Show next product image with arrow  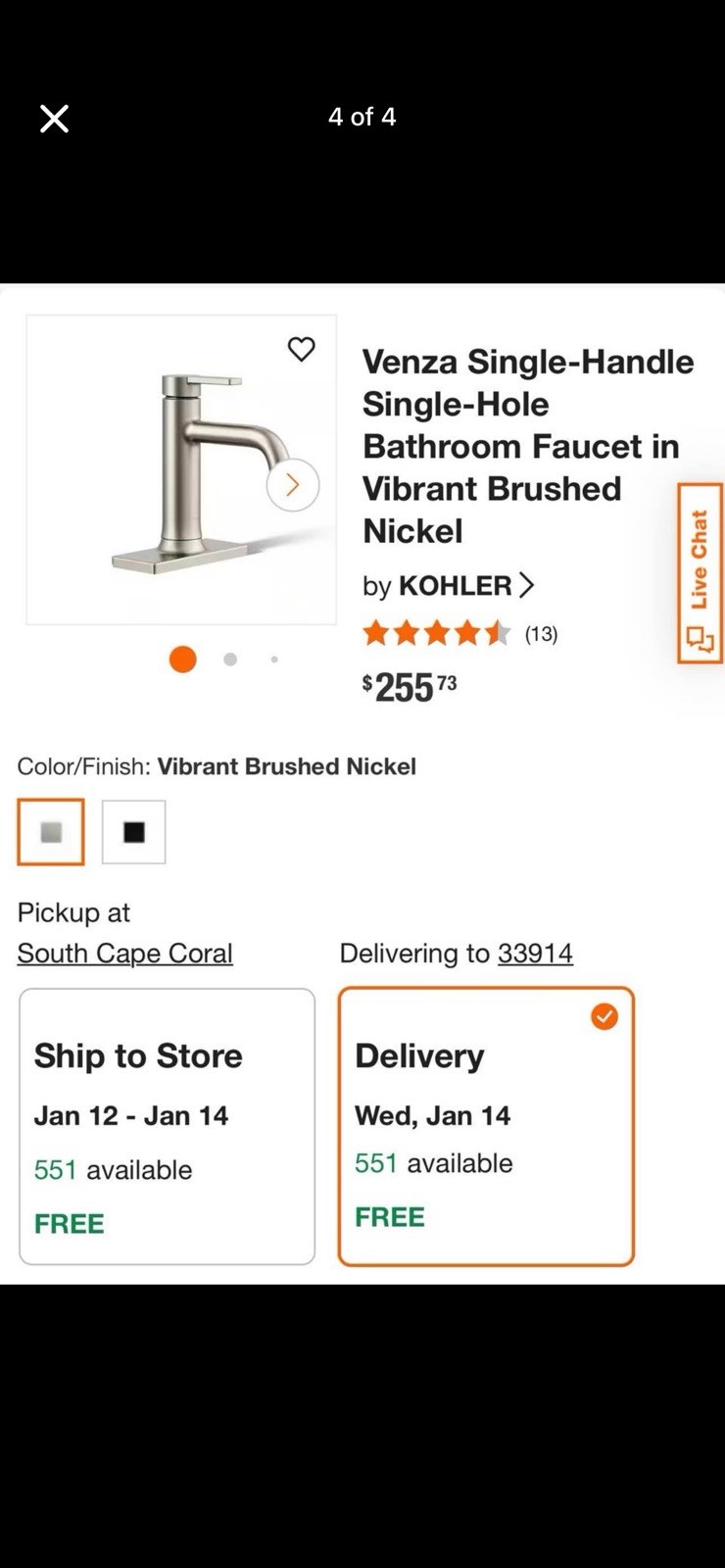point(292,484)
